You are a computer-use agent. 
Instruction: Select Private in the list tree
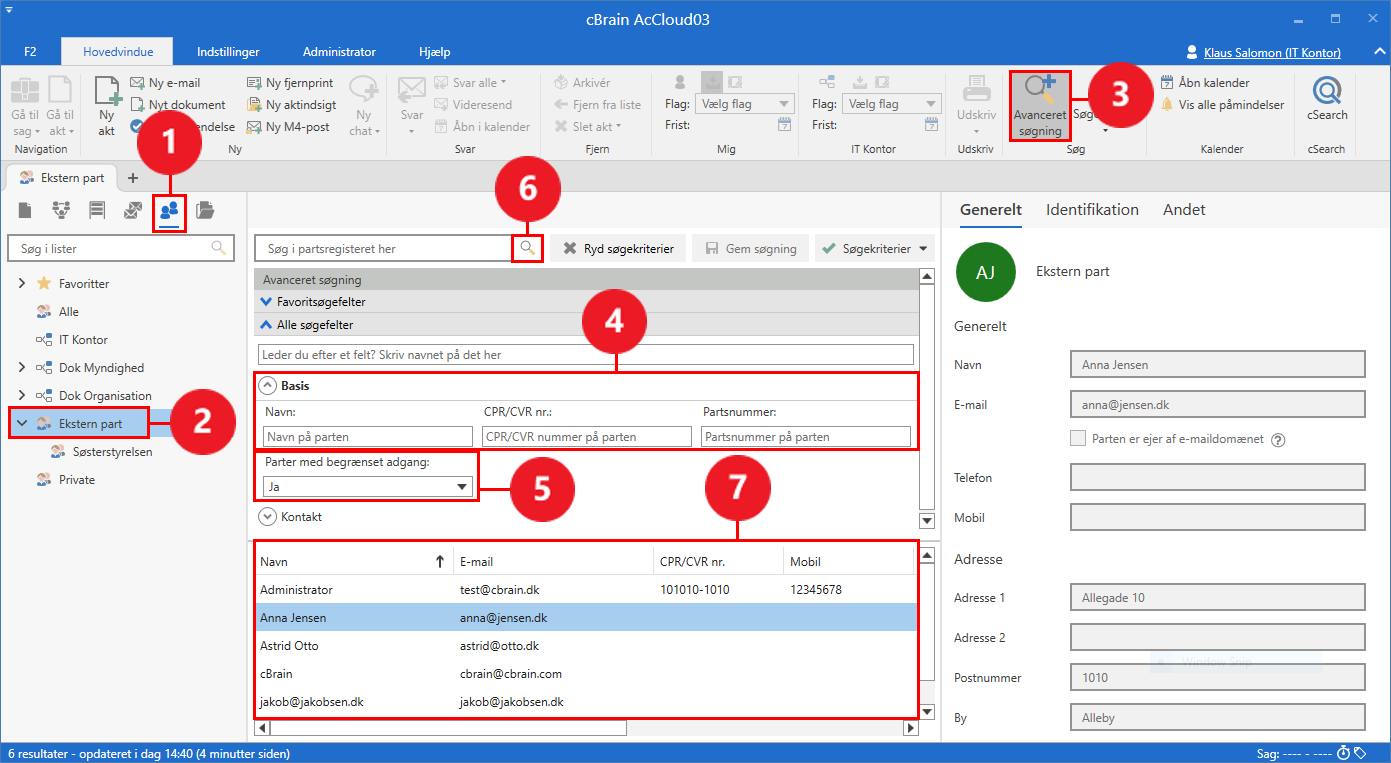[x=77, y=480]
